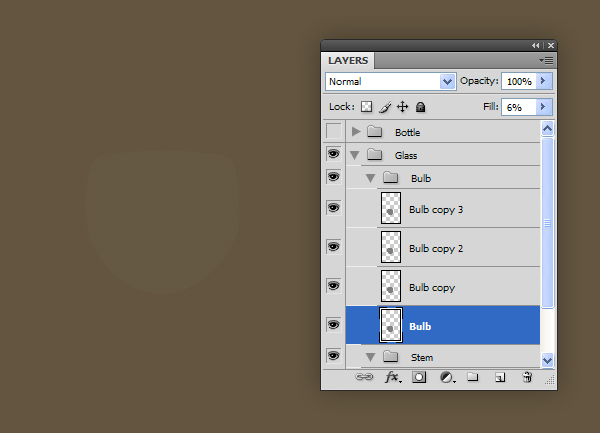Hide the selected Bulb layer
600x433 pixels.
coord(334,325)
